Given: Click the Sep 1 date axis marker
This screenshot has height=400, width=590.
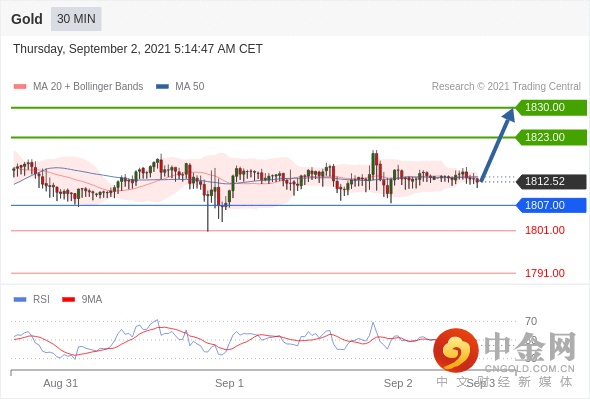Looking at the screenshot, I should pos(229,383).
